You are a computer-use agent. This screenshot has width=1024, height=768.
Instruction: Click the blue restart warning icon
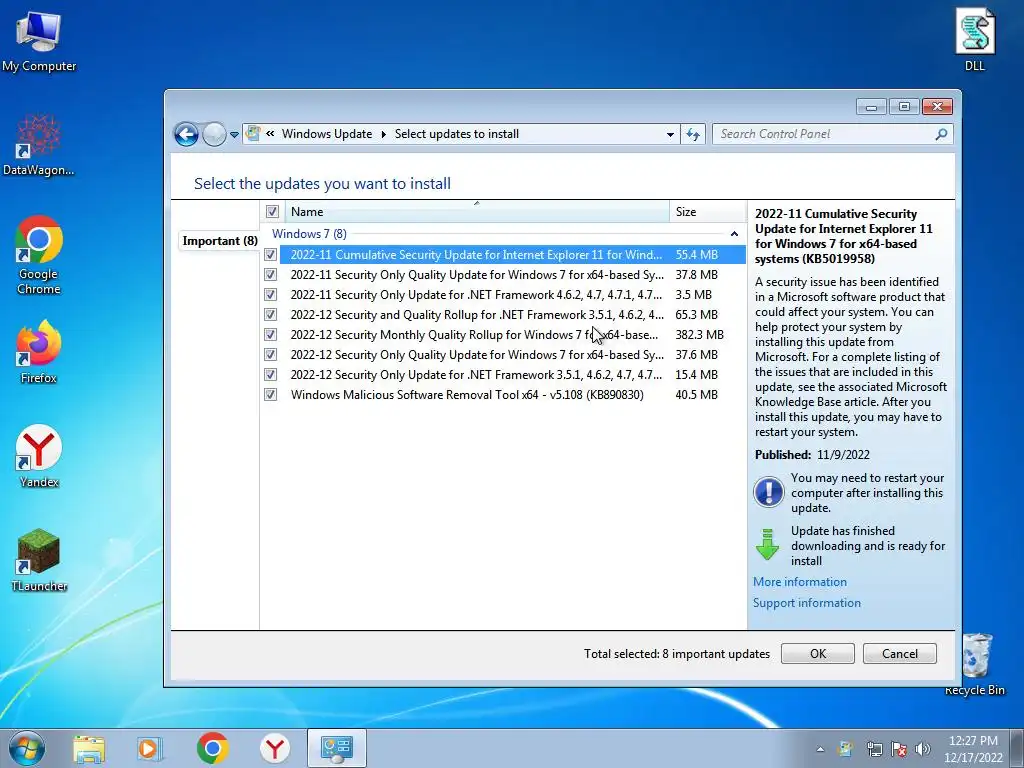[x=768, y=492]
